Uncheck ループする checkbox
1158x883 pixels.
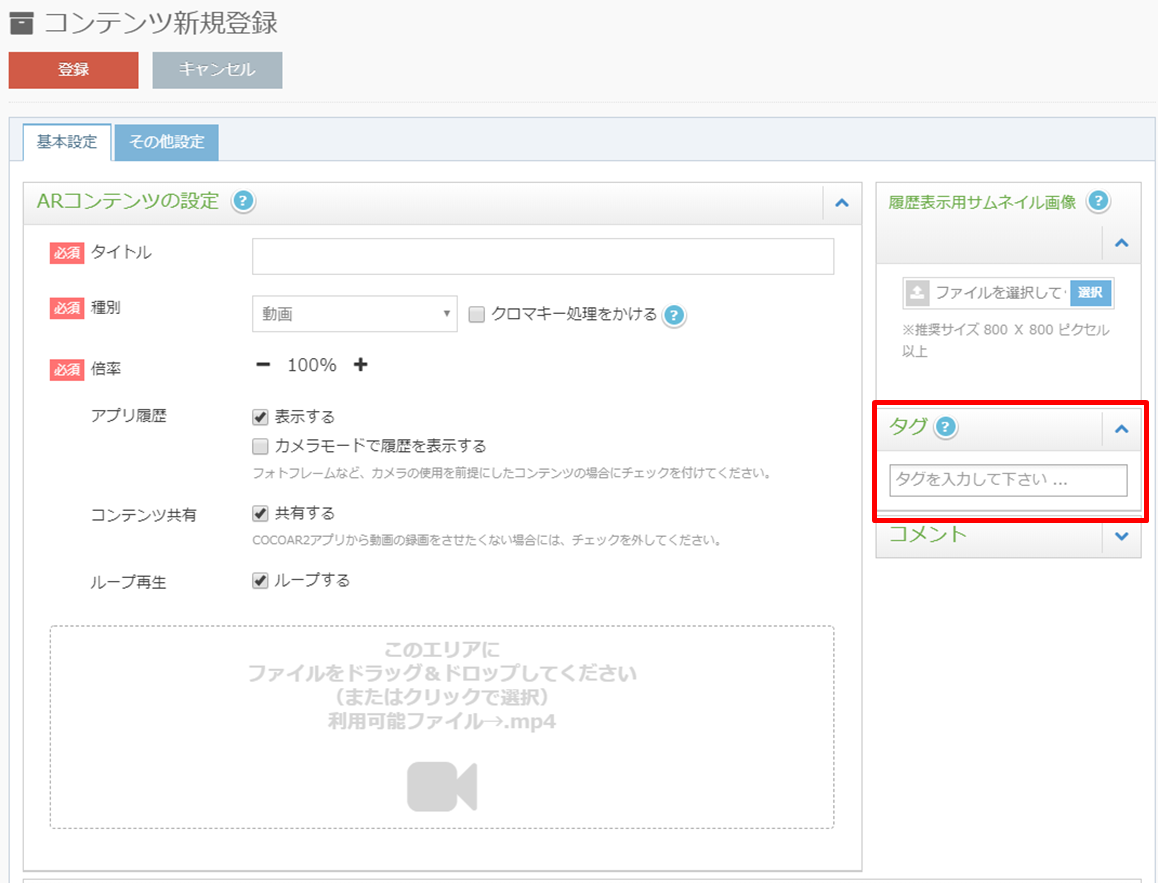[260, 580]
